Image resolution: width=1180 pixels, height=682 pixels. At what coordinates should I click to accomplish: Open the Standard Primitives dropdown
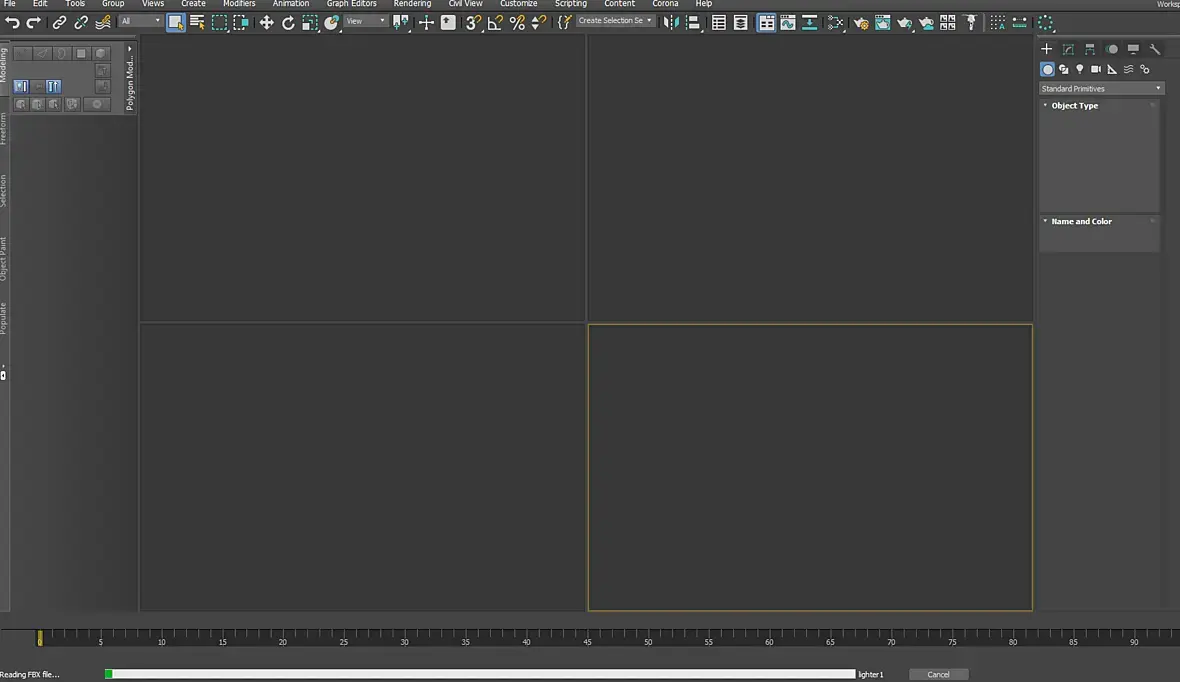coord(1101,88)
